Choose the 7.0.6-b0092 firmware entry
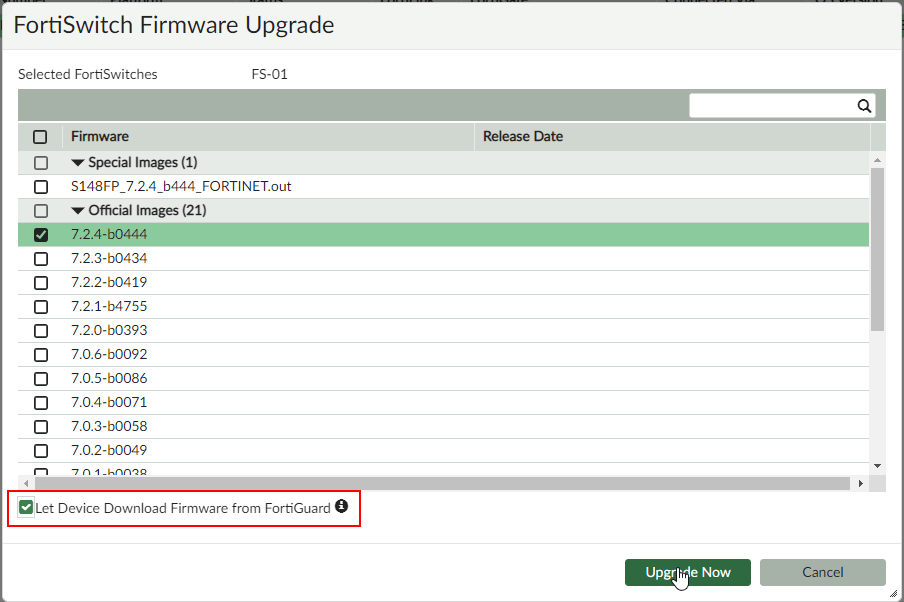Viewport: 904px width, 602px height. (109, 355)
